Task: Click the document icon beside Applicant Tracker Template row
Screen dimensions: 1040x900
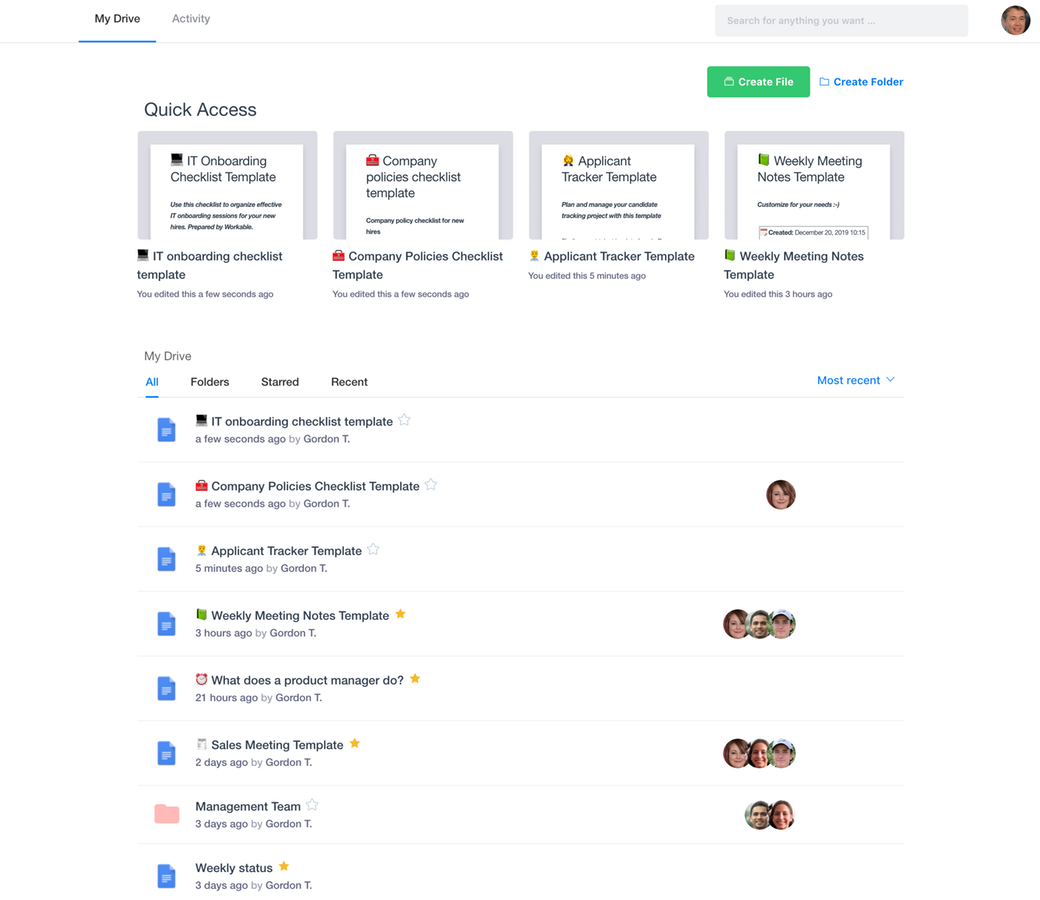Action: (166, 559)
